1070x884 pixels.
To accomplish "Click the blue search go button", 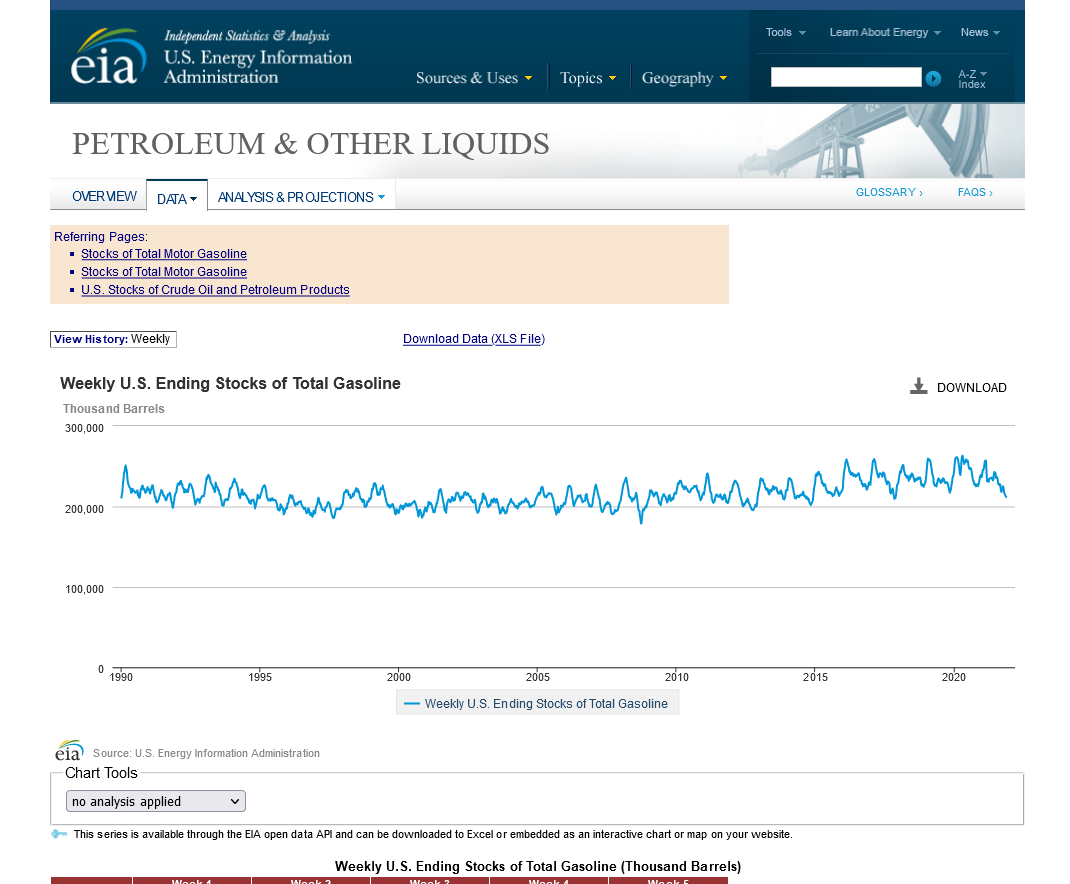I will tap(933, 79).
